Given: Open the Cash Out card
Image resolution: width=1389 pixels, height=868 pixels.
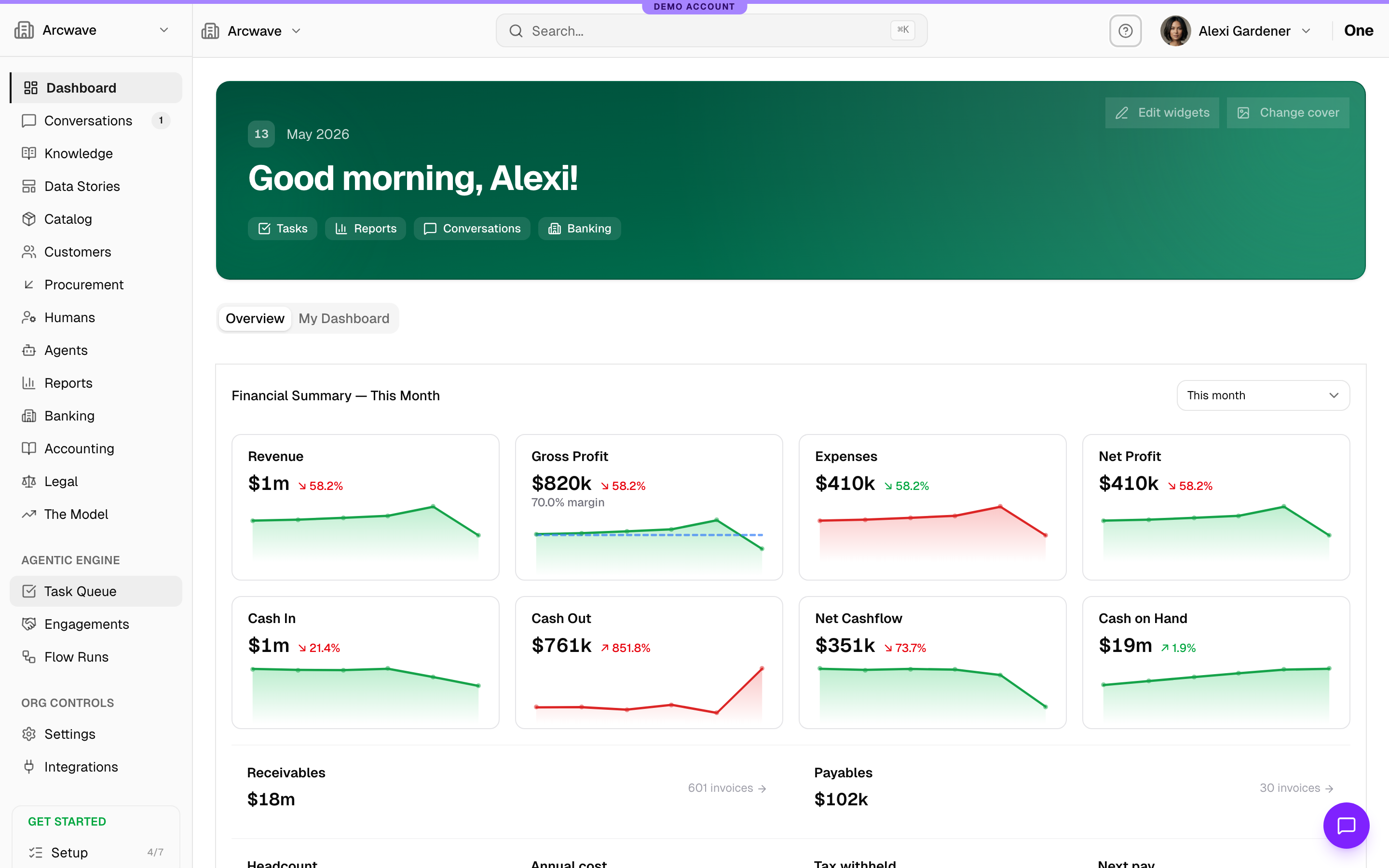Looking at the screenshot, I should coord(649,663).
